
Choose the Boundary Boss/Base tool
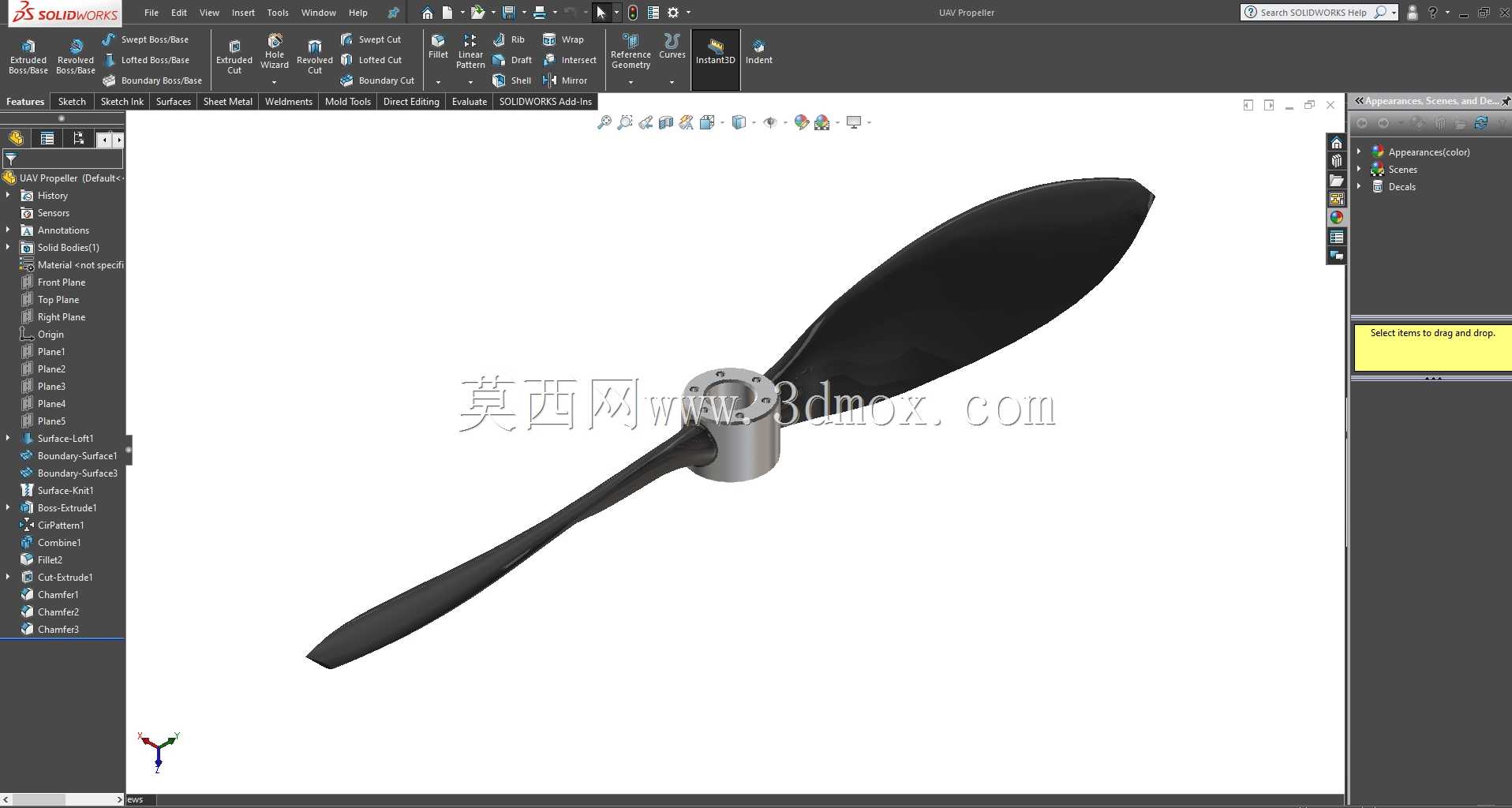coord(152,80)
